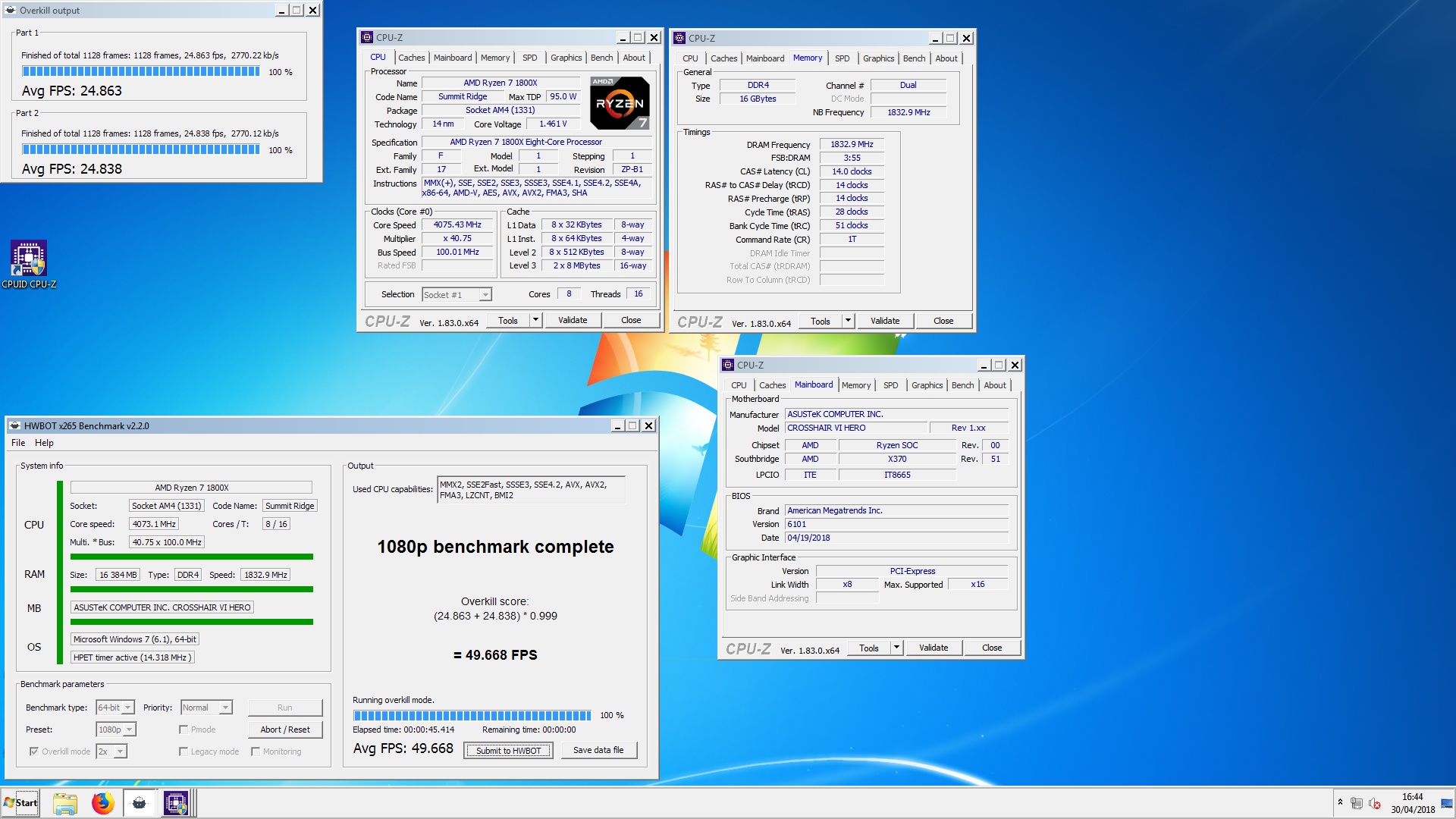Click the Tools button in CPU-Z Memory window
Screen dimensions: 1456x819
coord(821,321)
